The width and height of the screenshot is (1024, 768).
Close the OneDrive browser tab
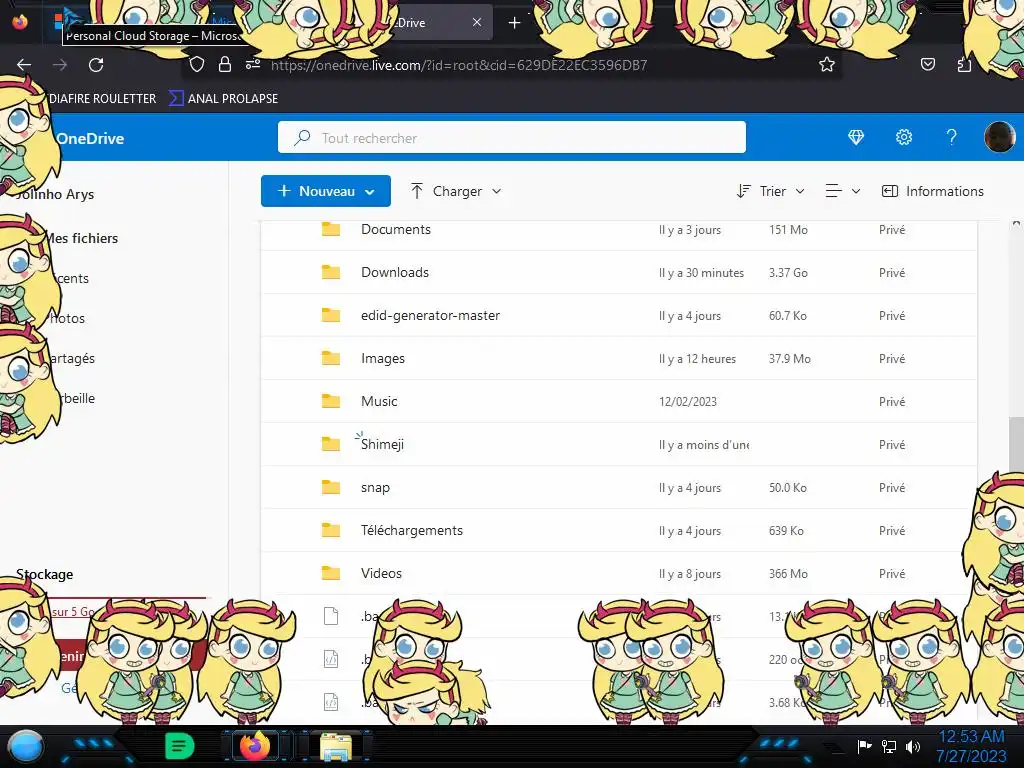tap(477, 22)
